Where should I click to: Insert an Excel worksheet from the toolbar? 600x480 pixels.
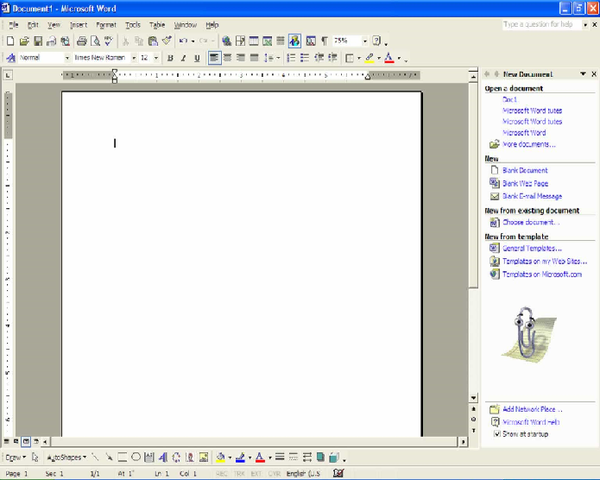[267, 41]
